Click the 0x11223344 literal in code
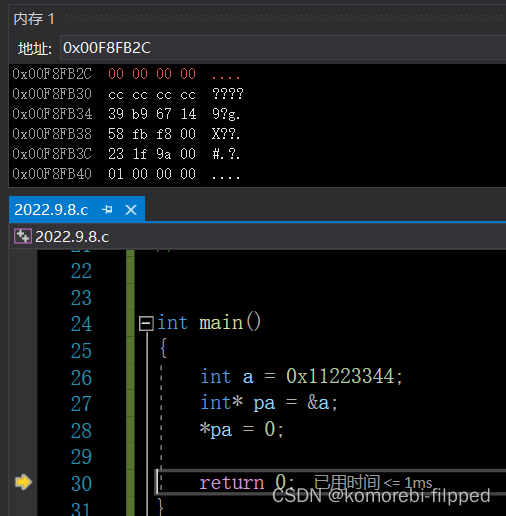The height and width of the screenshot is (516, 506). click(x=340, y=376)
